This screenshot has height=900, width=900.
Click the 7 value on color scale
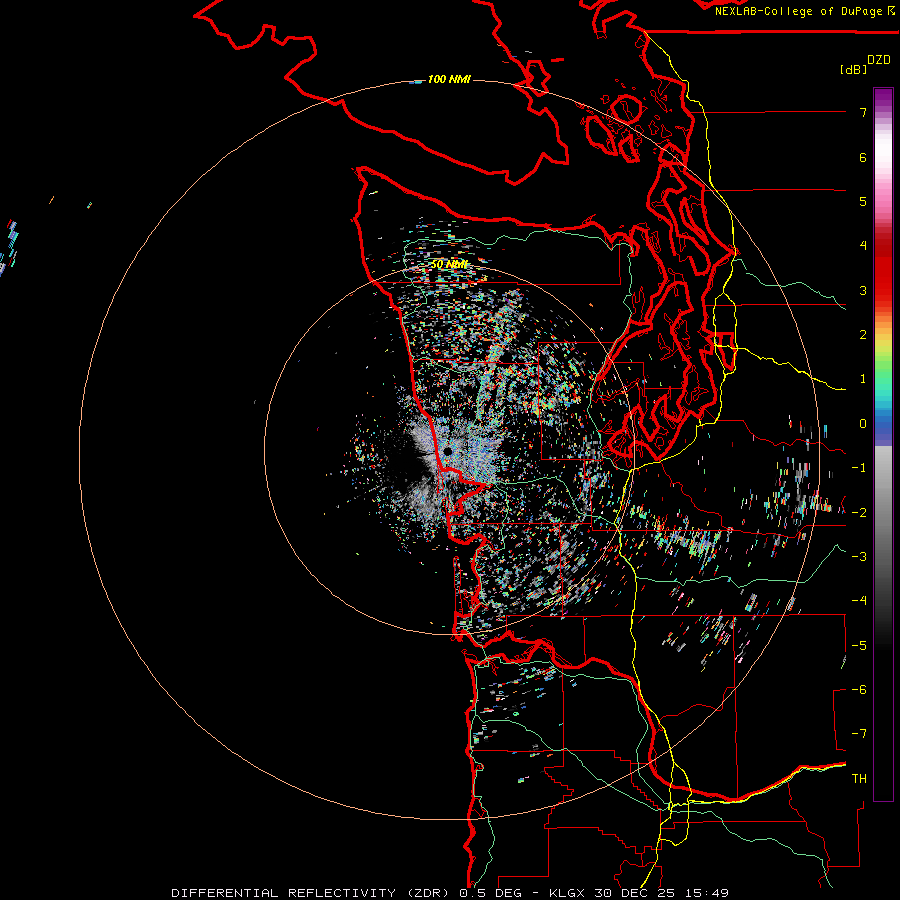(x=863, y=112)
